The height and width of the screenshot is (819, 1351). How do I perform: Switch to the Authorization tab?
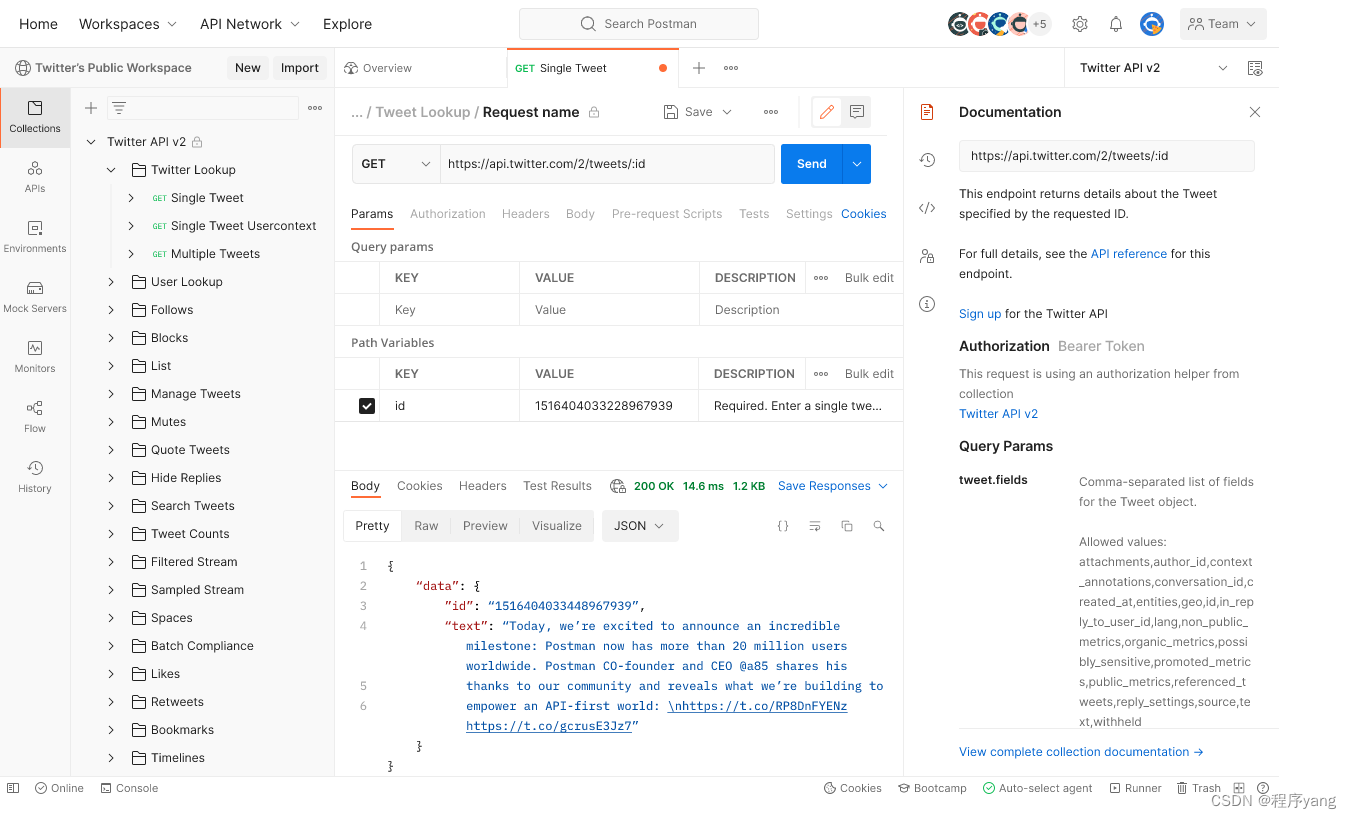tap(448, 214)
